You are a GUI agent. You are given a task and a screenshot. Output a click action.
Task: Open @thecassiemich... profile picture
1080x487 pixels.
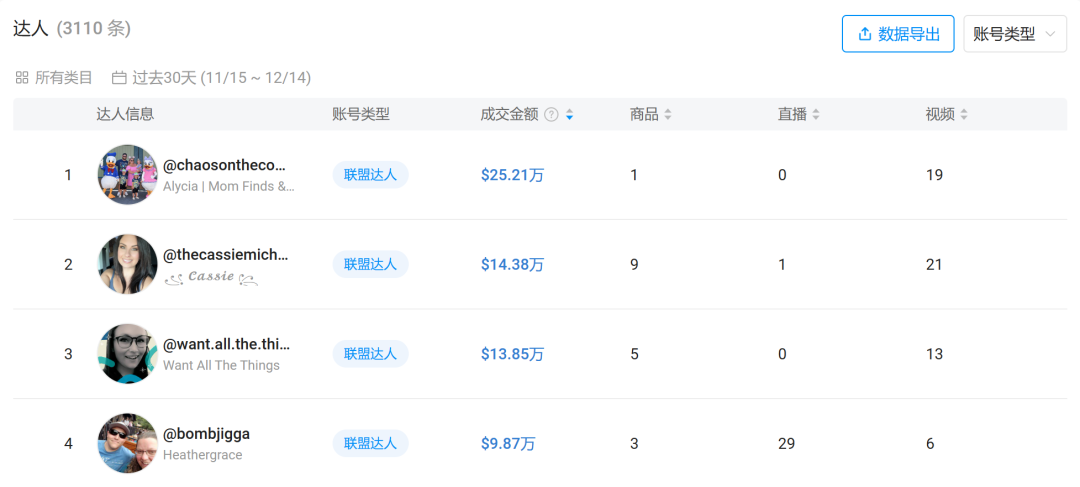pyautogui.click(x=127, y=264)
